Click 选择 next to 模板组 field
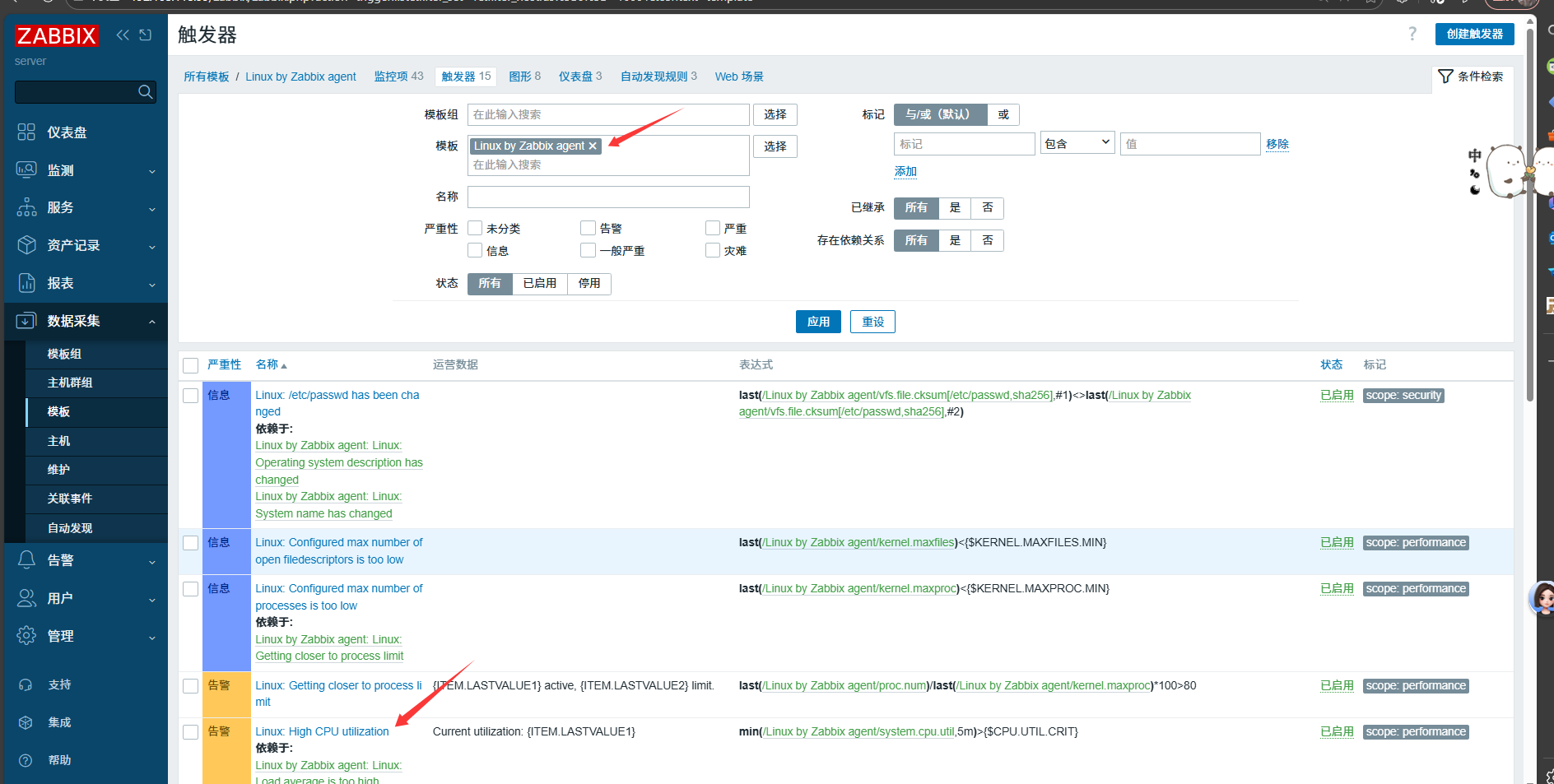Viewport: 1554px width, 784px height. (x=775, y=114)
